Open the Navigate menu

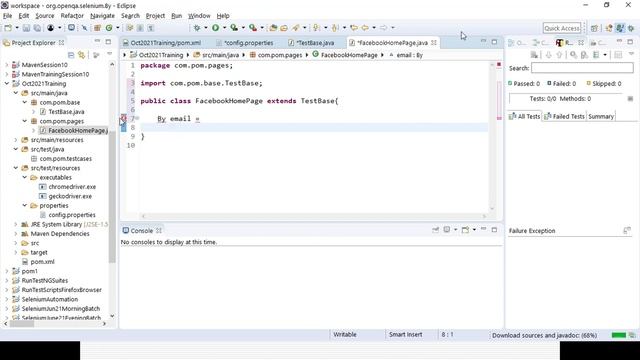[102, 16]
